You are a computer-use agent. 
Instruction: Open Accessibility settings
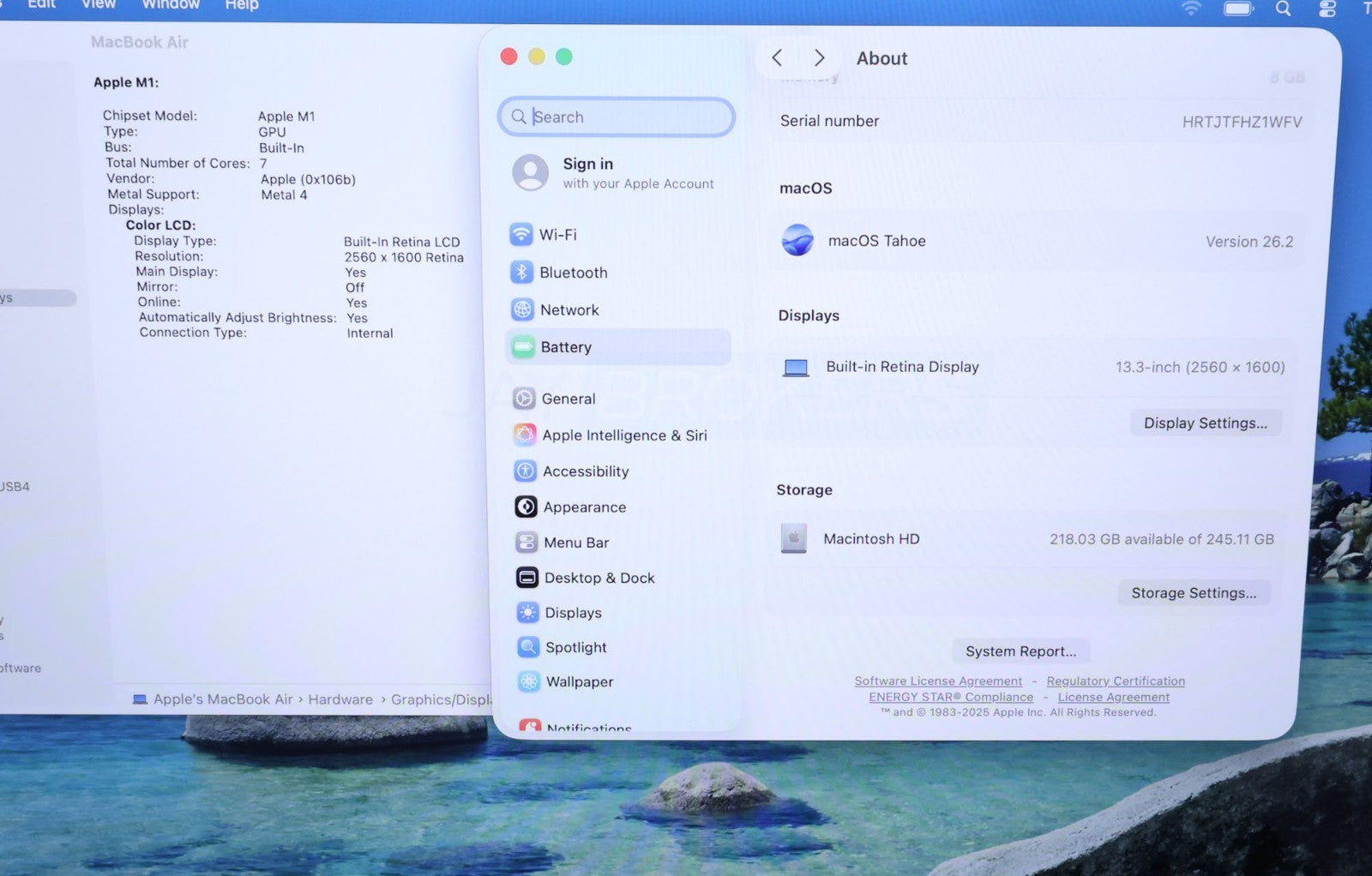(x=585, y=471)
